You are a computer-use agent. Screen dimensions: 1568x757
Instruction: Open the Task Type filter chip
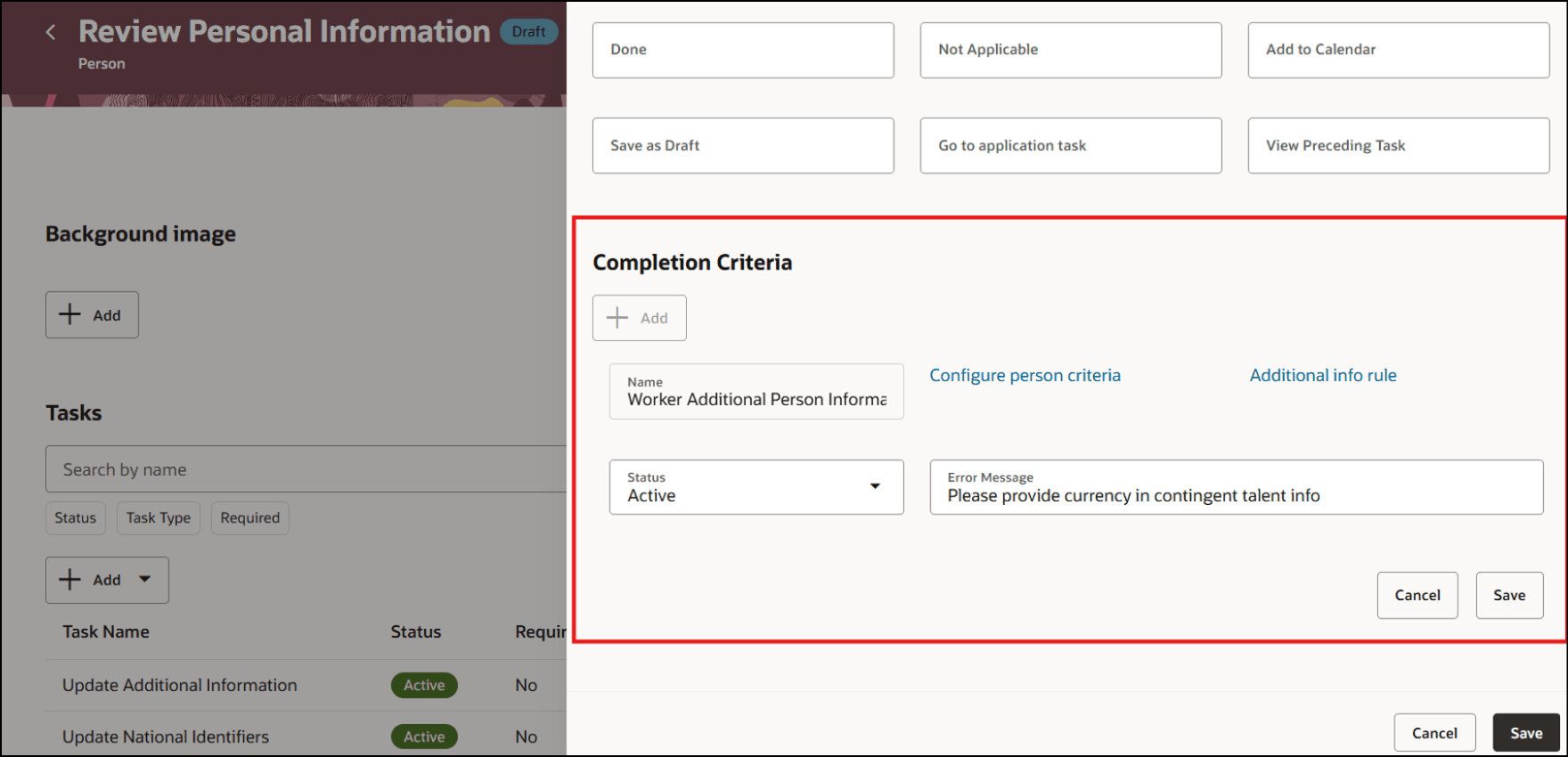pyautogui.click(x=159, y=518)
